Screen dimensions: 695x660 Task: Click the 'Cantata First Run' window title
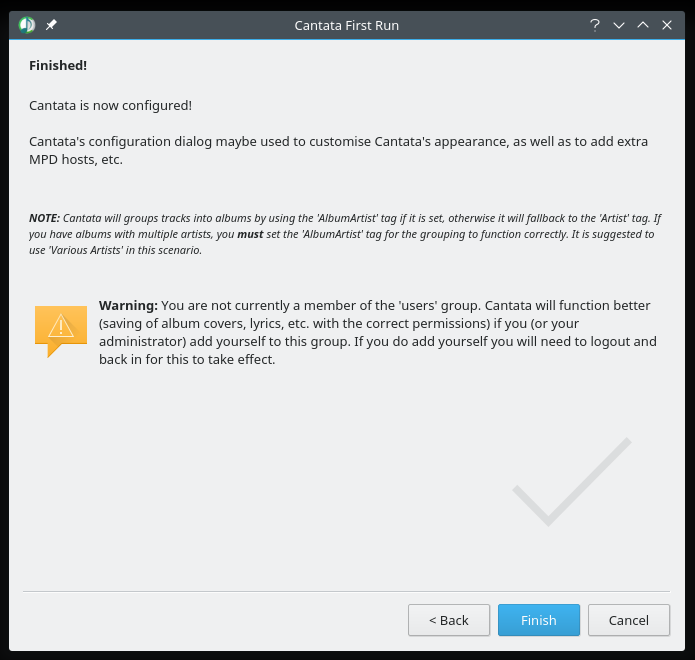347,25
